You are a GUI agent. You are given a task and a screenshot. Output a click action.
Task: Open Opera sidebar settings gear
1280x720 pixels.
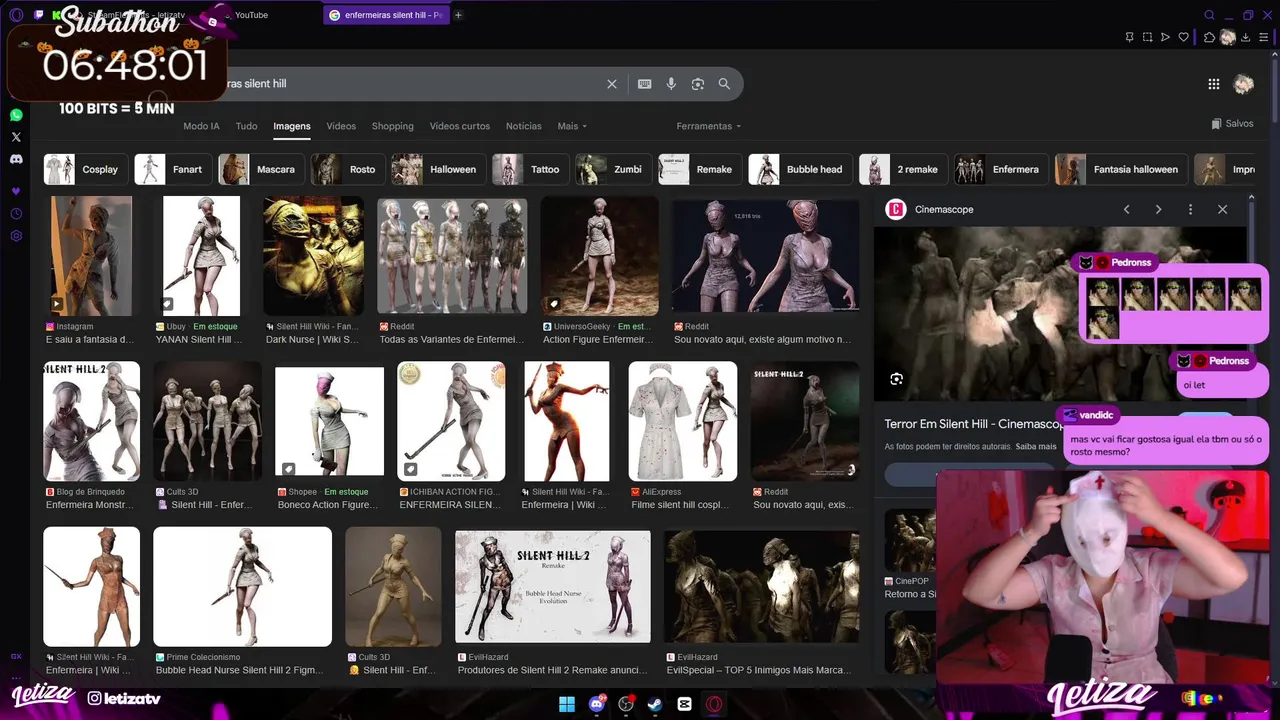(16, 236)
